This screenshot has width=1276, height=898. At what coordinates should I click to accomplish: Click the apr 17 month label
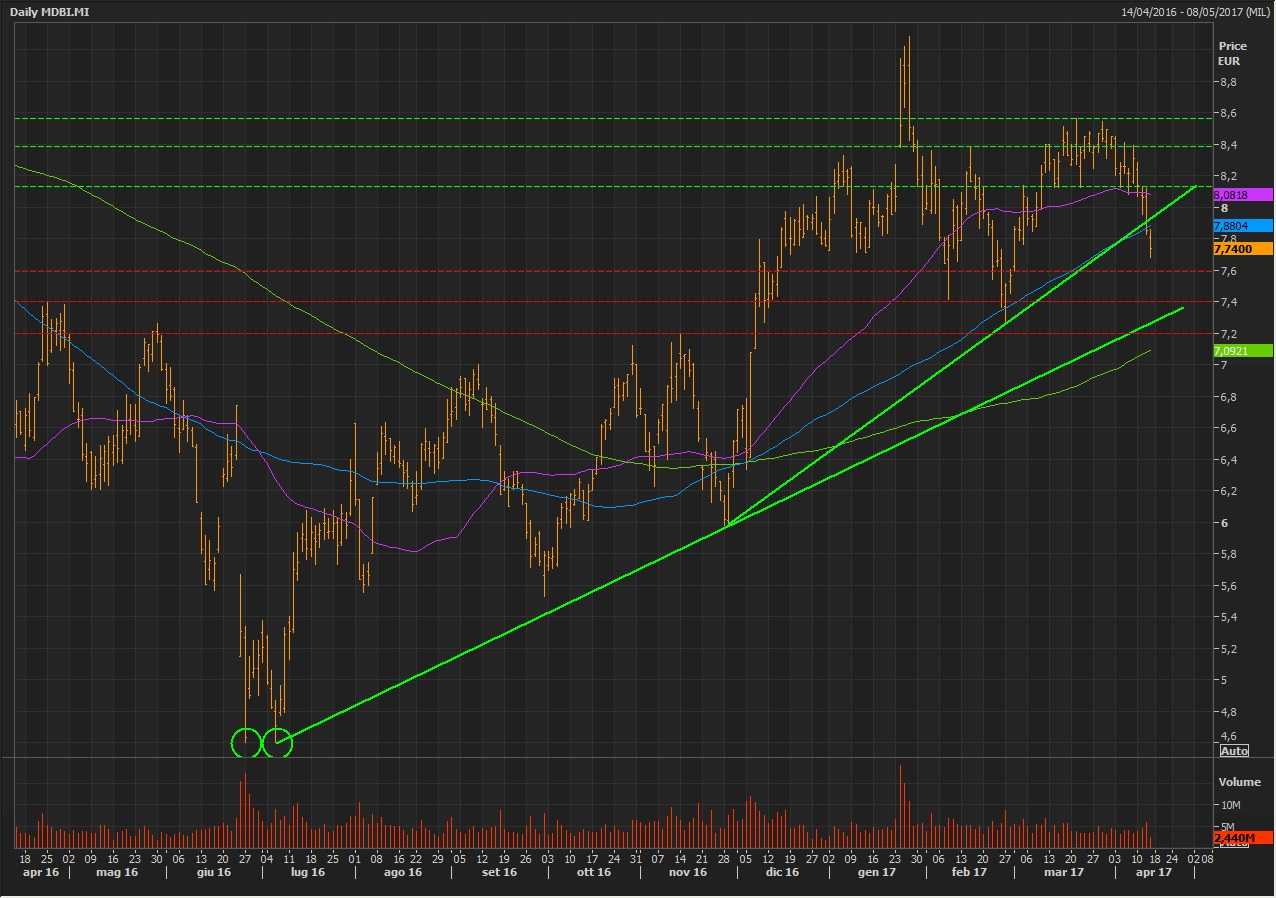coord(1153,872)
